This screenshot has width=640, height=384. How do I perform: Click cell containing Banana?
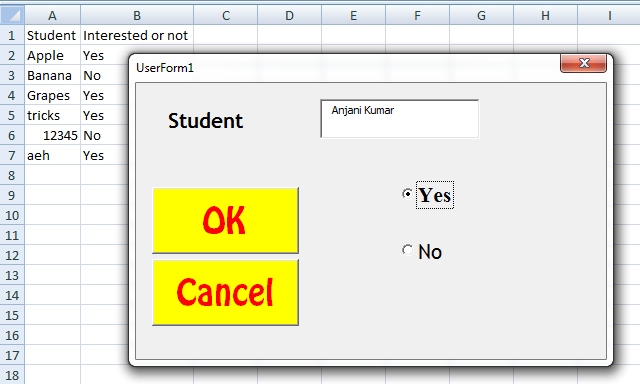52,75
